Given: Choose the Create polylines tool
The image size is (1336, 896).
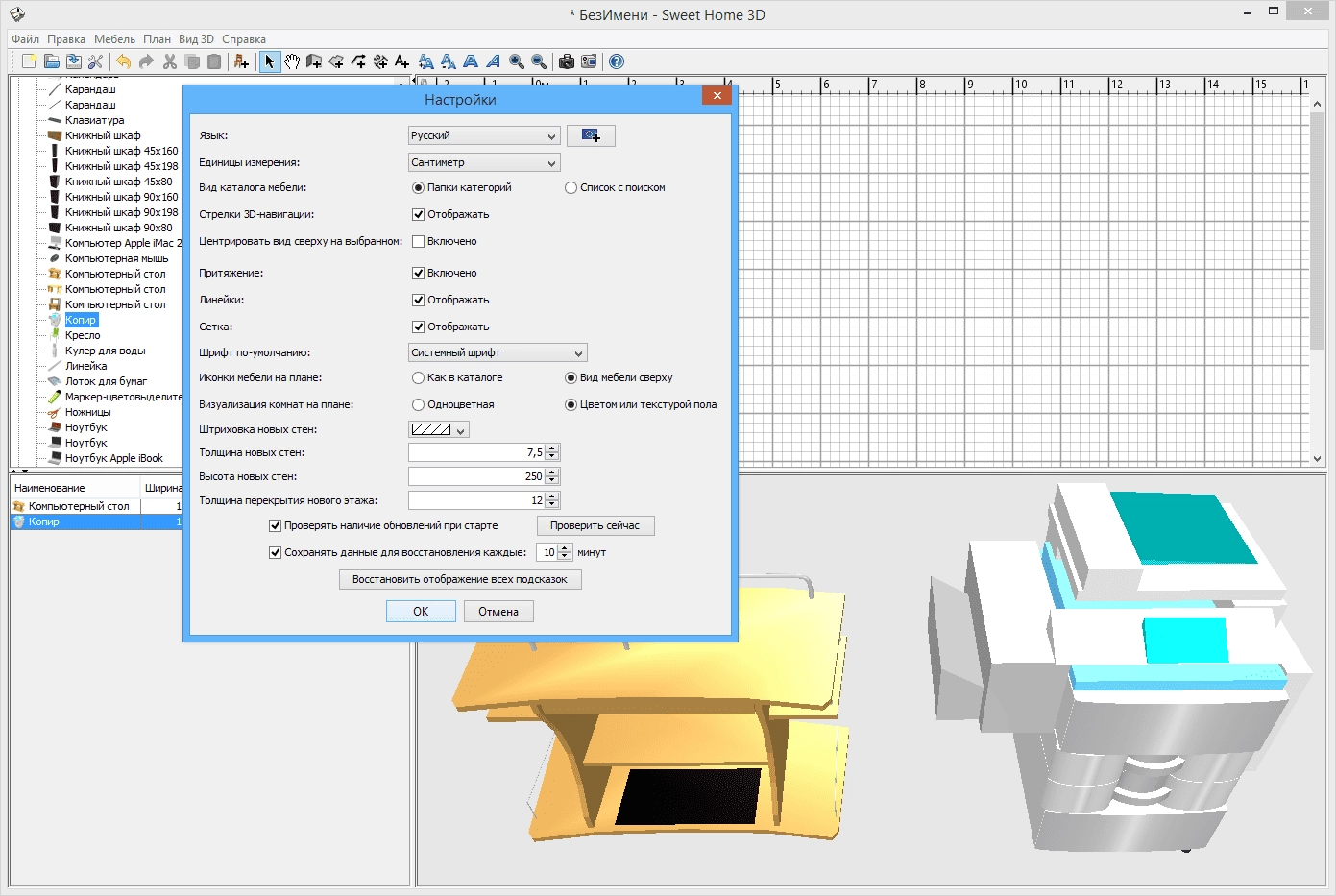Looking at the screenshot, I should point(358,61).
